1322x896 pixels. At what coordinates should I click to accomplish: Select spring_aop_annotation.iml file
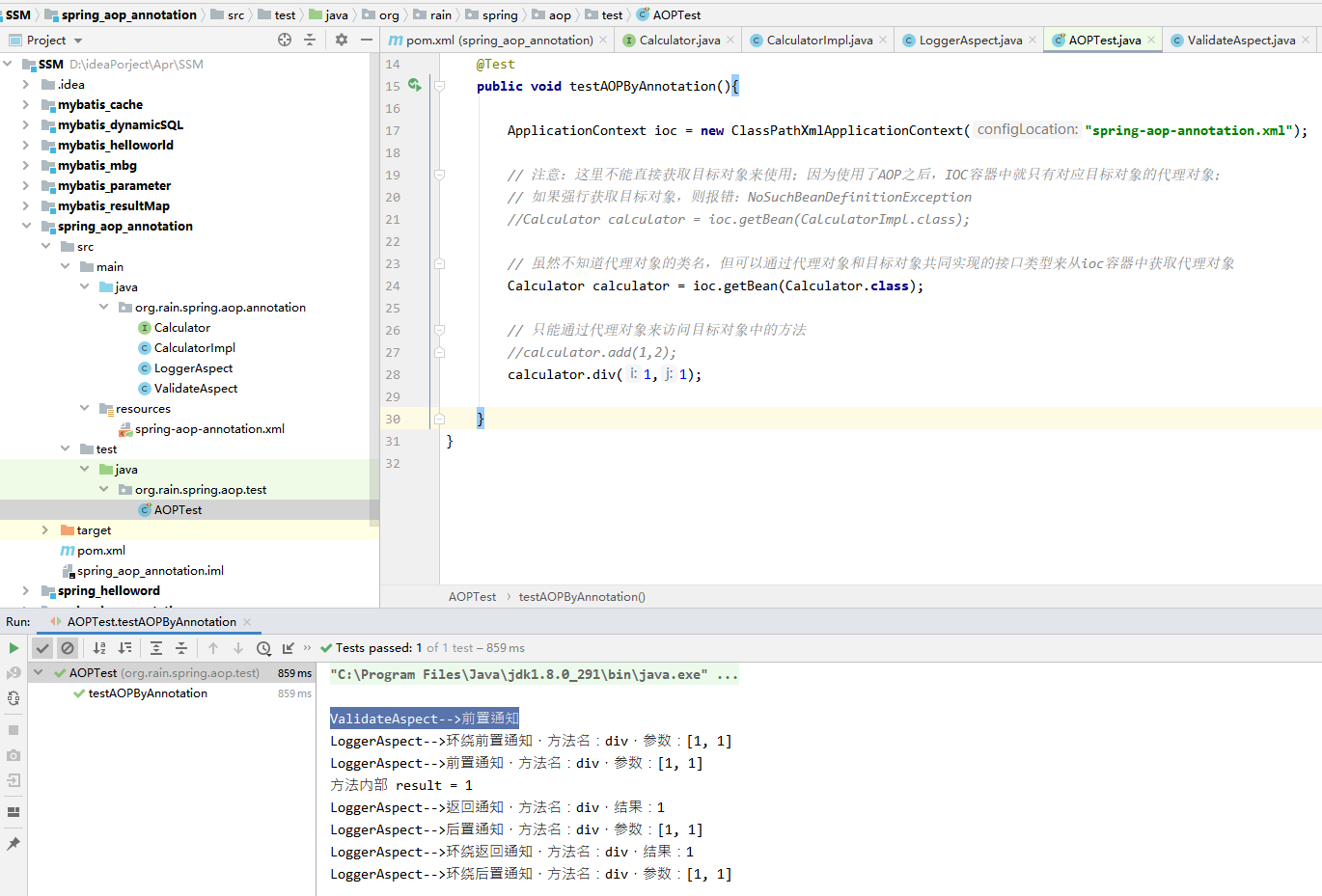pyautogui.click(x=150, y=570)
